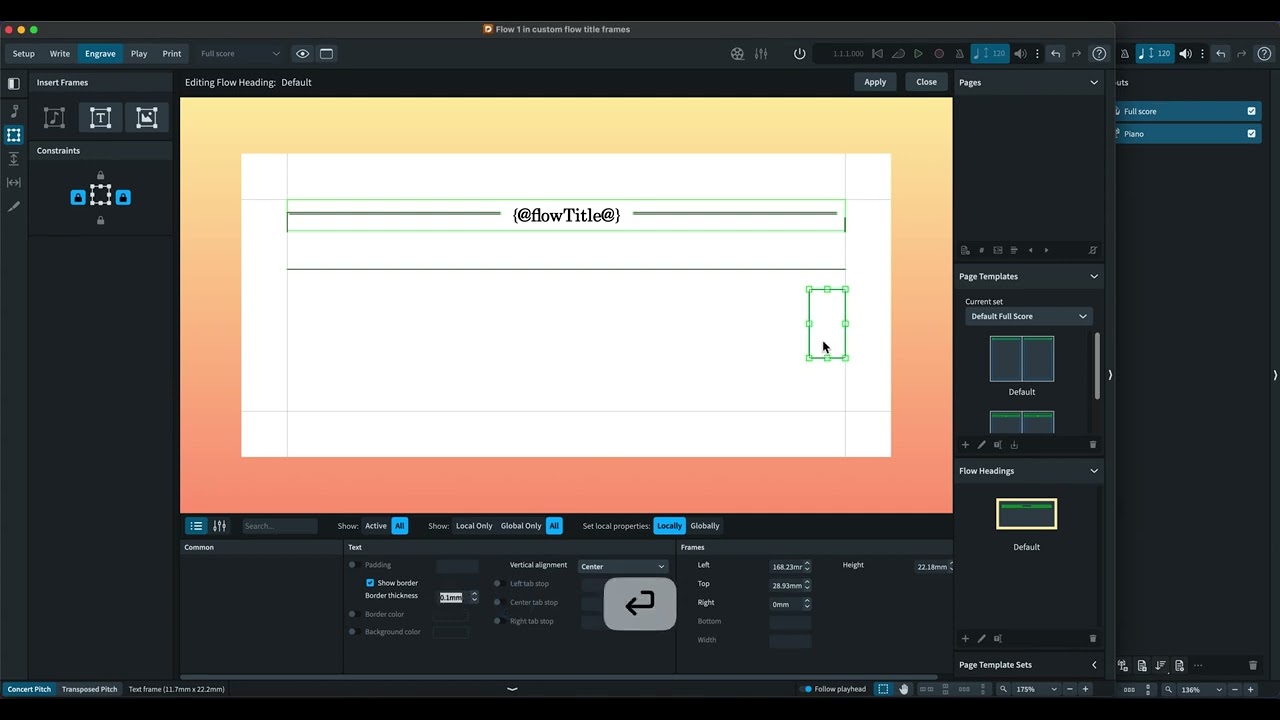Select Staff Spacing tool in toolbox
This screenshot has width=1280, height=720.
[14, 159]
